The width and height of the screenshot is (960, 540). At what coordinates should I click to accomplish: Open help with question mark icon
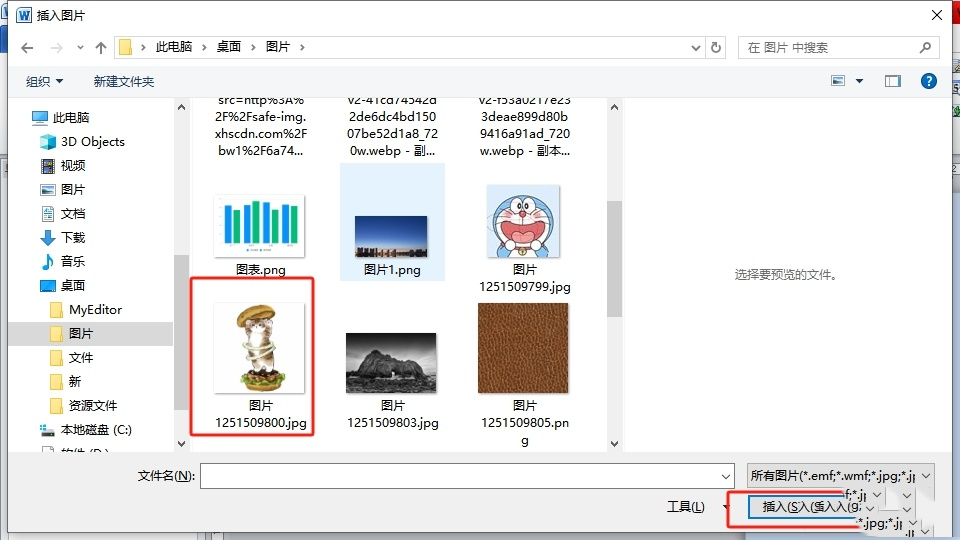point(929,81)
